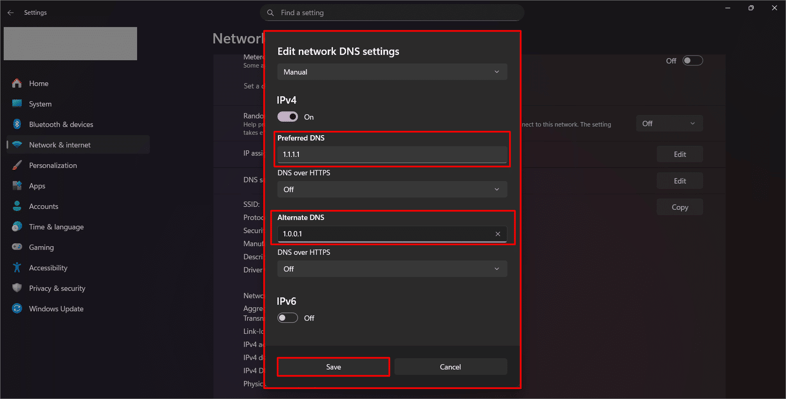Select the Windows Update icon
This screenshot has height=399, width=786.
pyautogui.click(x=17, y=309)
